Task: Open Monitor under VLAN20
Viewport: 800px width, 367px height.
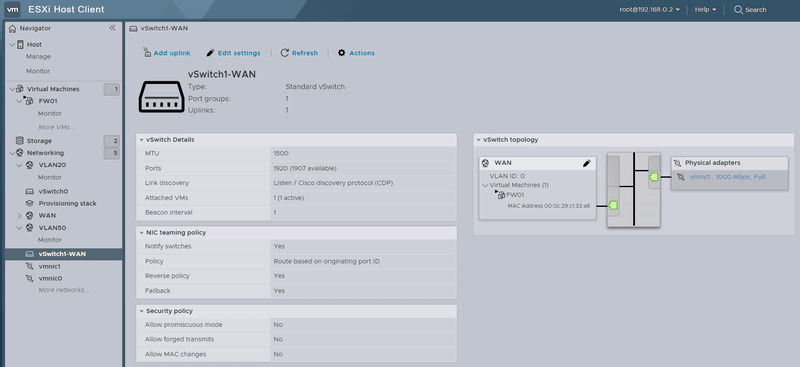Action: (49, 177)
